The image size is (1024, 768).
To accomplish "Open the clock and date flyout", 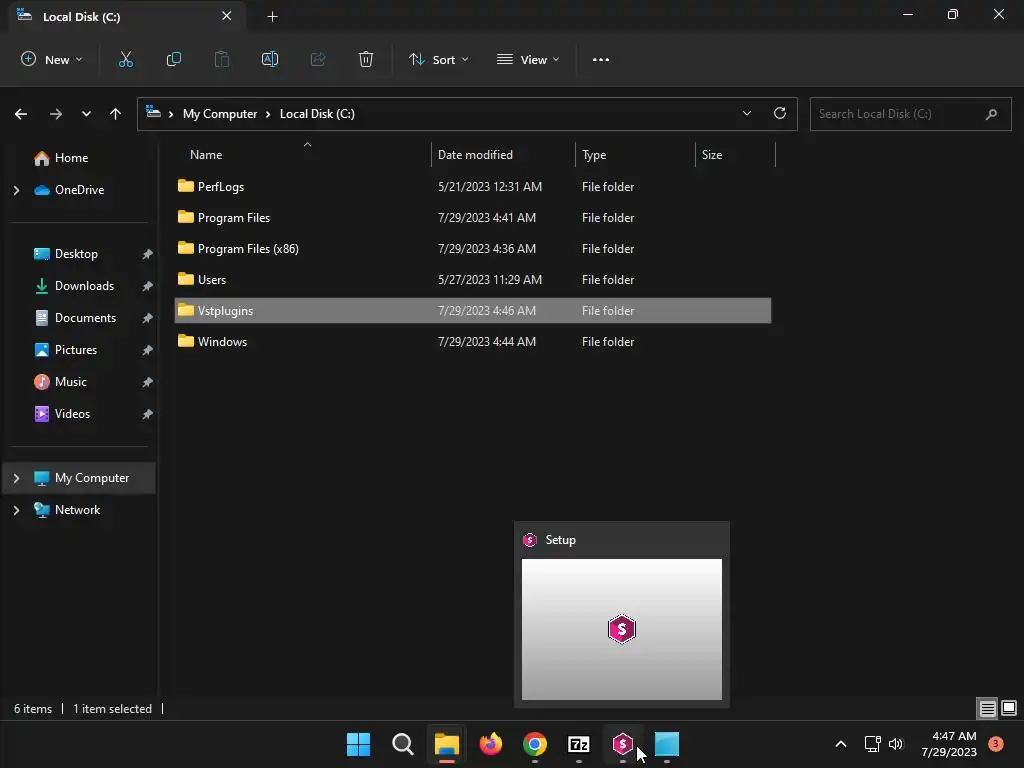I will click(949, 744).
